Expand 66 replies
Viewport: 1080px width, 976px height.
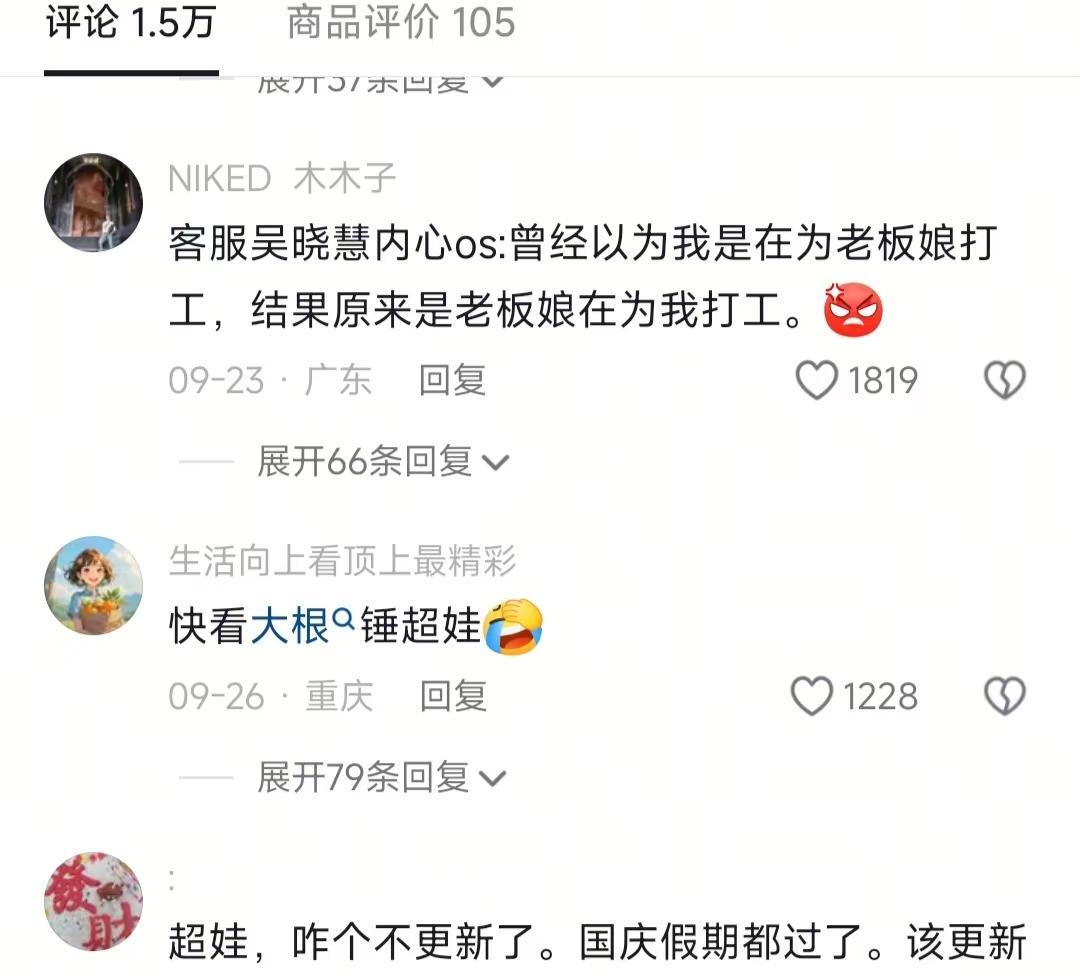tap(383, 461)
